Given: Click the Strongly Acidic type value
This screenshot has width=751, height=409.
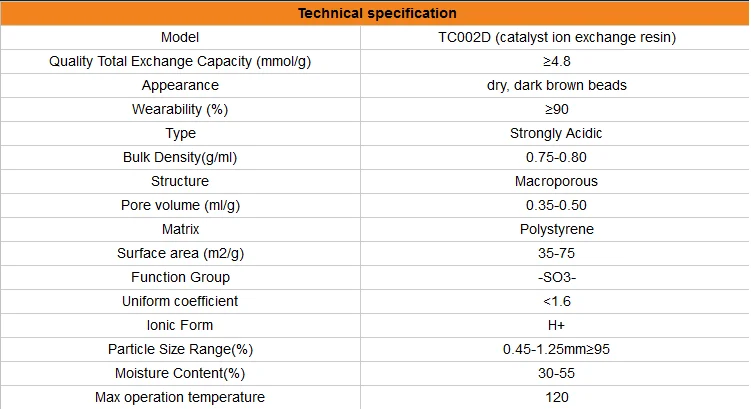Looking at the screenshot, I should [556, 133].
